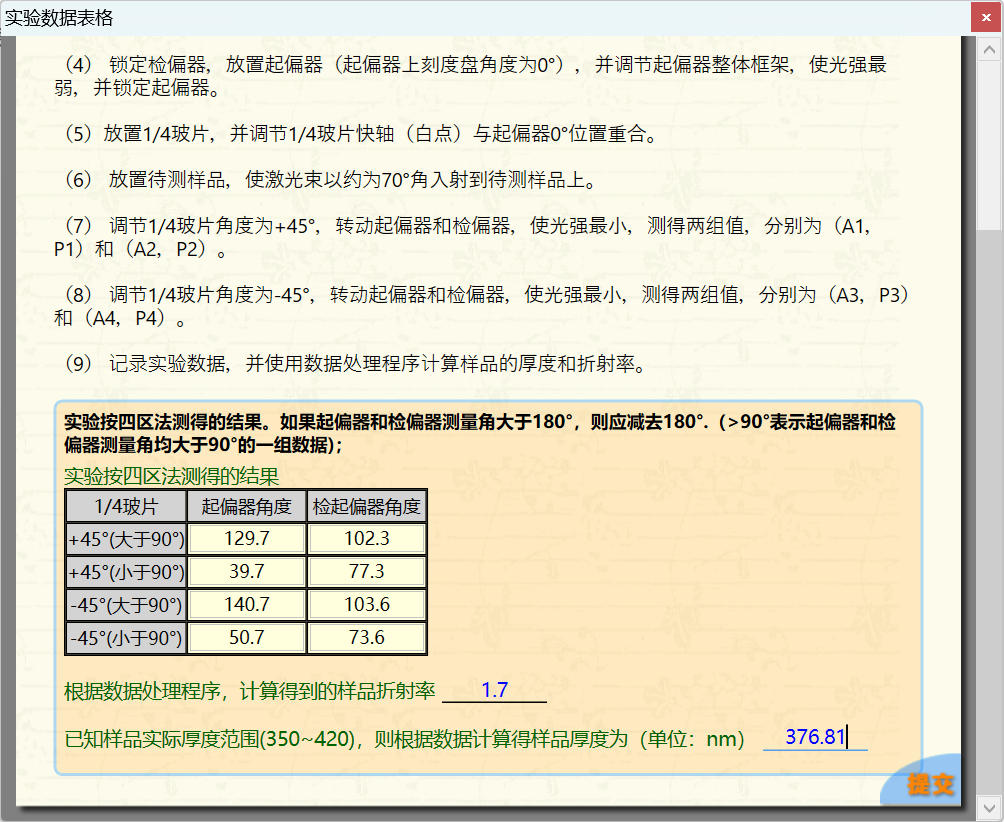Click the 检起偏器角度 column header
This screenshot has width=1004, height=822.
tap(366, 506)
